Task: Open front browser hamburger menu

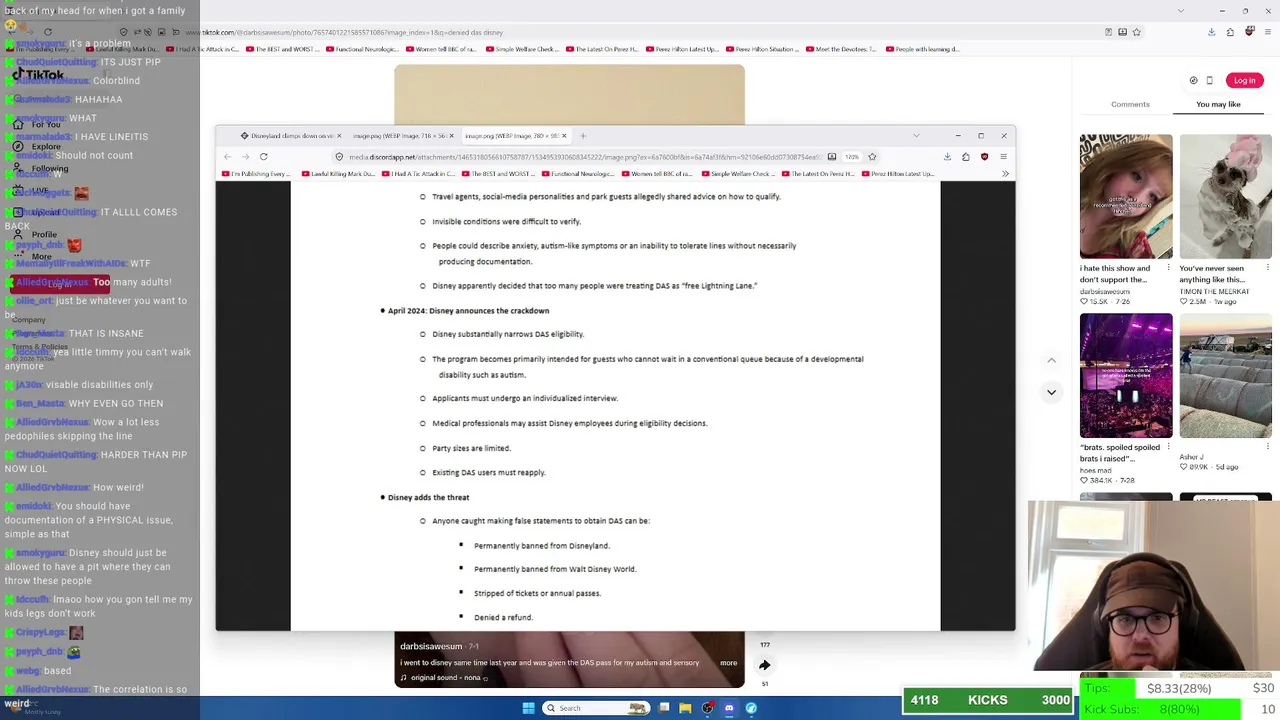Action: point(1003,157)
